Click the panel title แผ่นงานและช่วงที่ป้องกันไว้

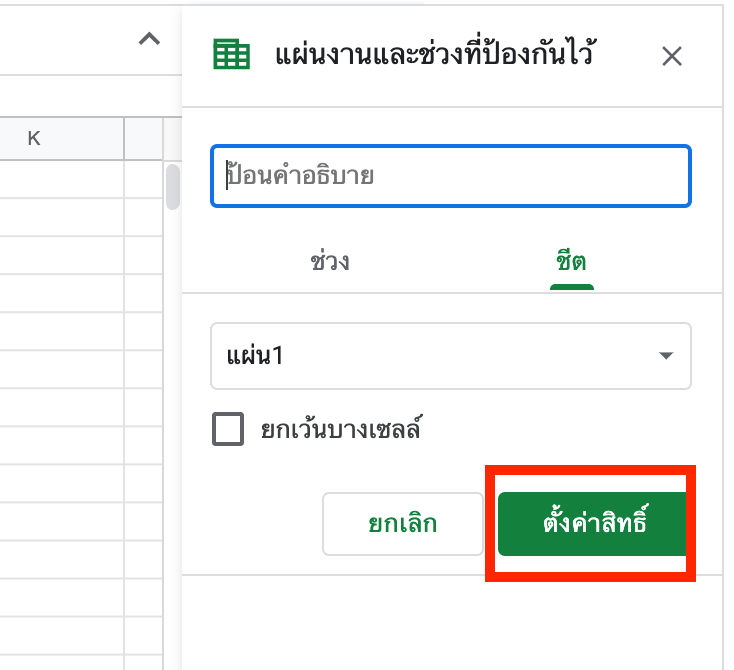pyautogui.click(x=435, y=55)
